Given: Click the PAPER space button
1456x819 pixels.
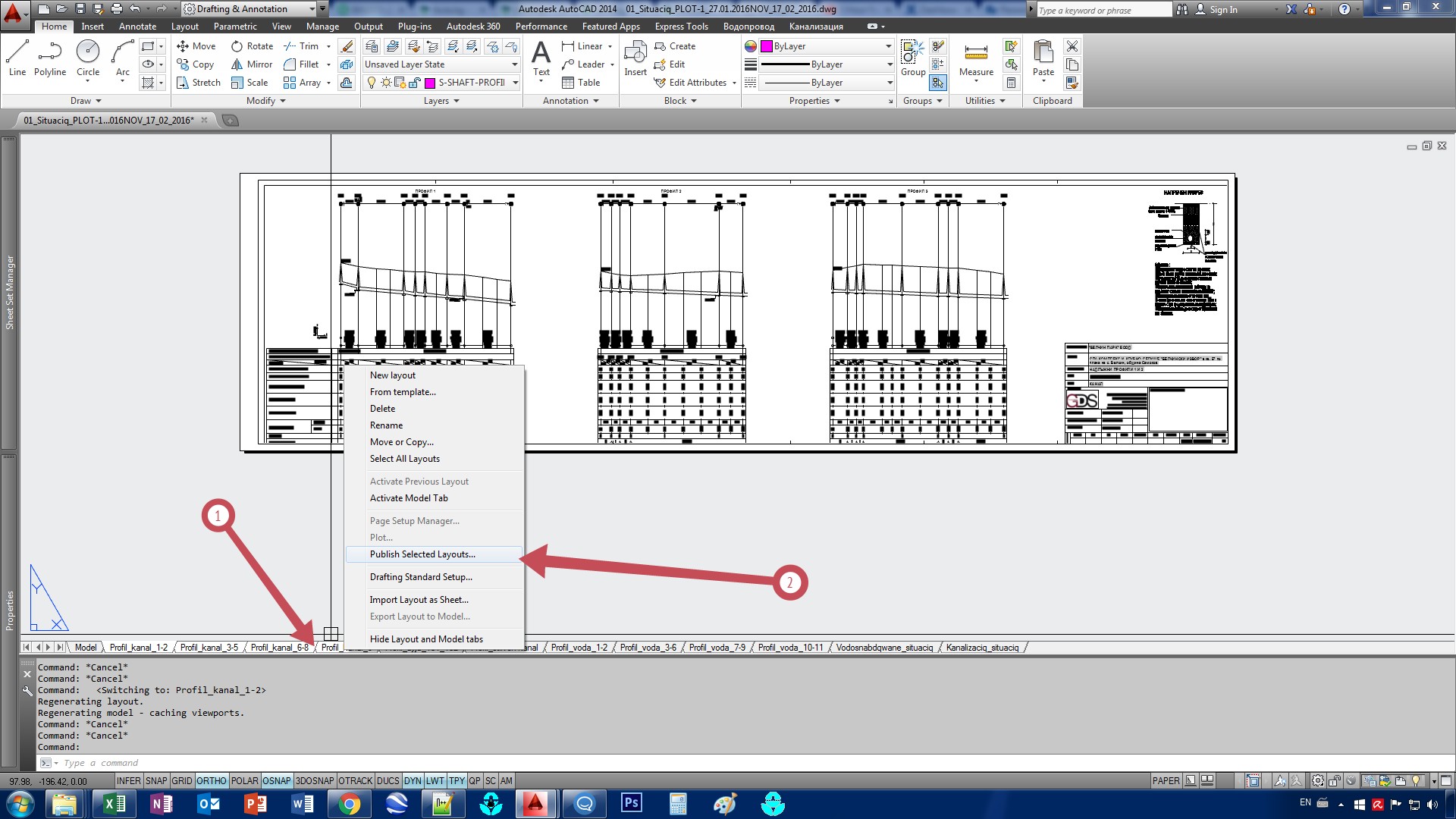Looking at the screenshot, I should coord(1166,781).
